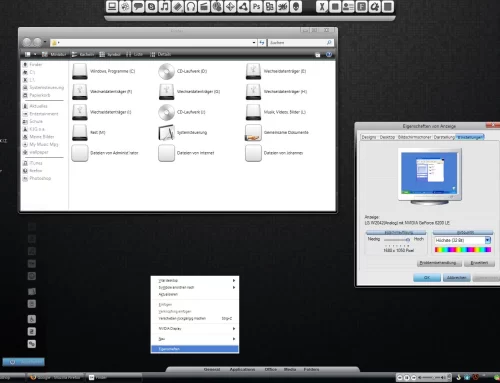Open Systemsteuerung in the Finder window

pyautogui.click(x=183, y=132)
